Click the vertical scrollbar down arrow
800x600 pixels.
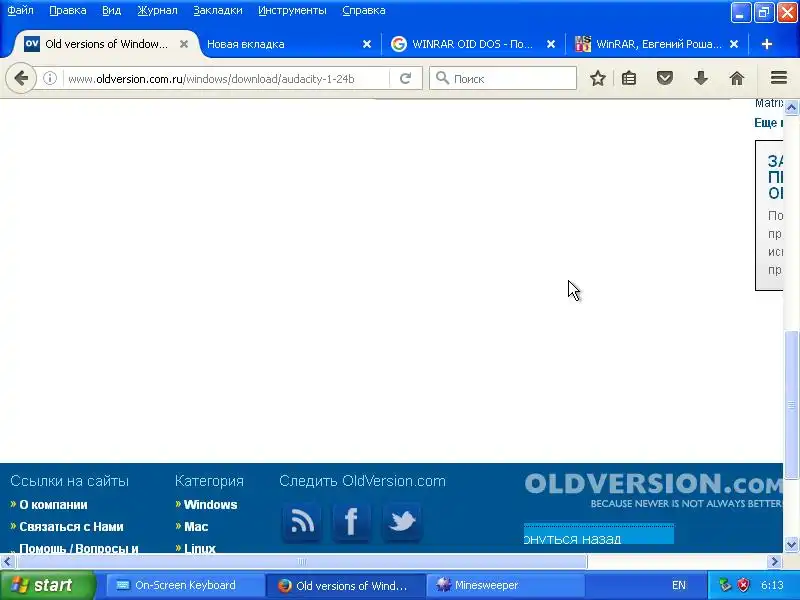tap(791, 544)
